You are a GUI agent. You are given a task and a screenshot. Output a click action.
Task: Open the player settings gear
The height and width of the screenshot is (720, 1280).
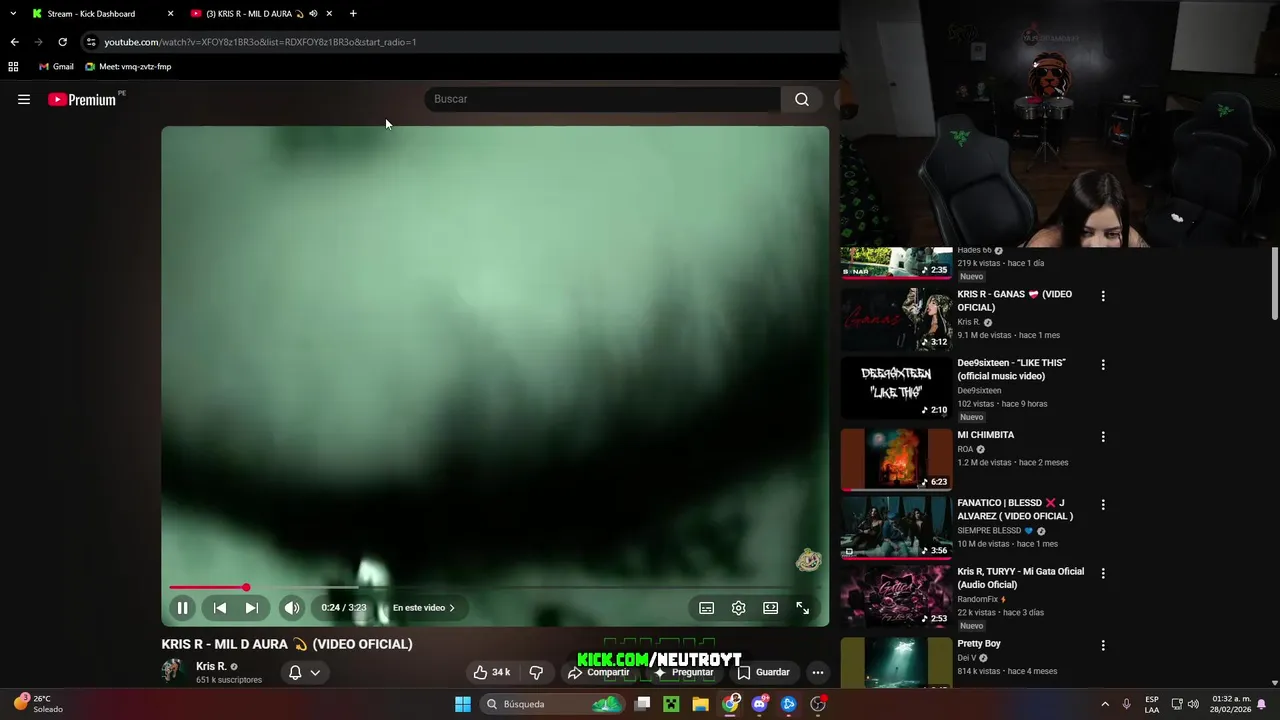point(738,607)
